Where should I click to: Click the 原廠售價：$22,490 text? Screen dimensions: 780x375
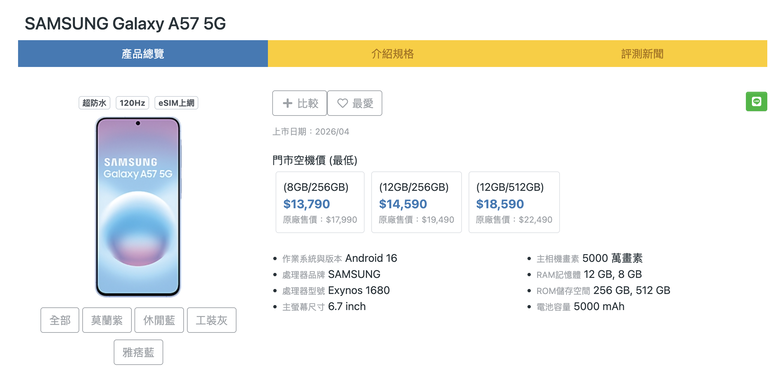(514, 220)
